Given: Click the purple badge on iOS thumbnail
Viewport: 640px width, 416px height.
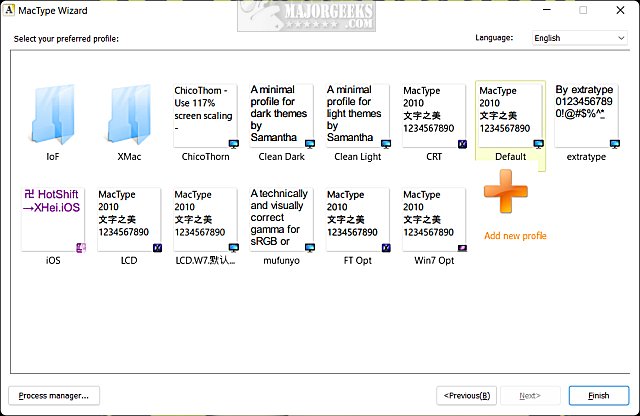Looking at the screenshot, I should pyautogui.click(x=81, y=247).
